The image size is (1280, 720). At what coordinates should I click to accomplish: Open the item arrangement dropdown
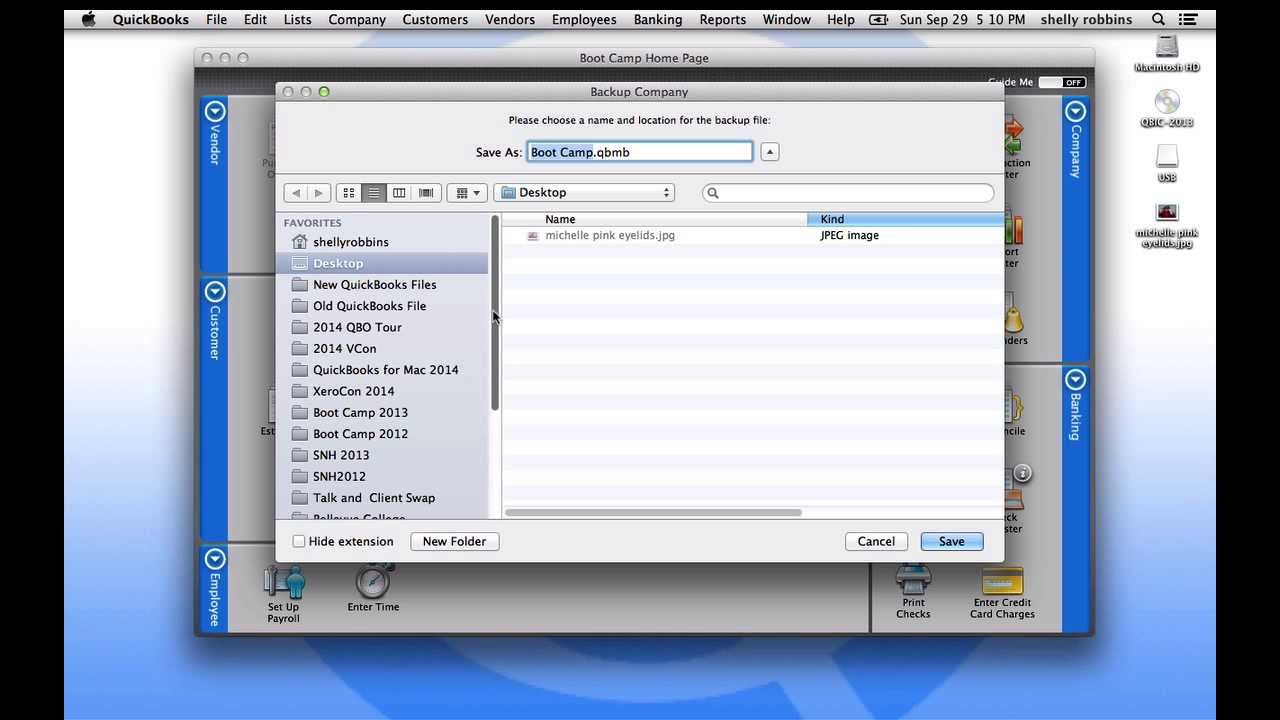coord(467,193)
